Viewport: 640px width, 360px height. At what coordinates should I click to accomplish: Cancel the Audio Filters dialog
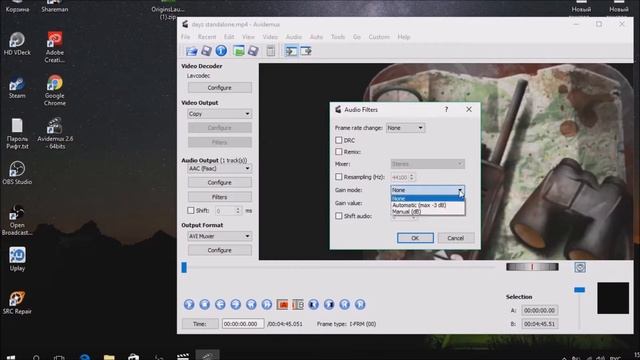[x=456, y=238]
